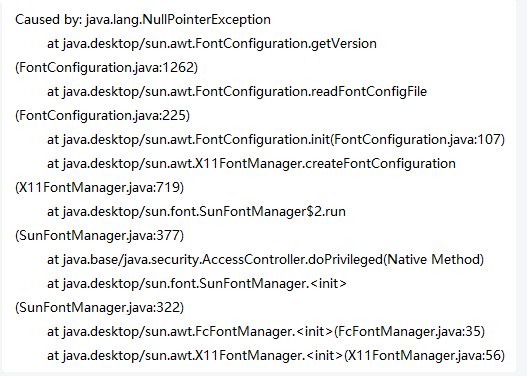Click the (X11FontManager.java:719) text
Screen dimensions: 527x376
99,188
